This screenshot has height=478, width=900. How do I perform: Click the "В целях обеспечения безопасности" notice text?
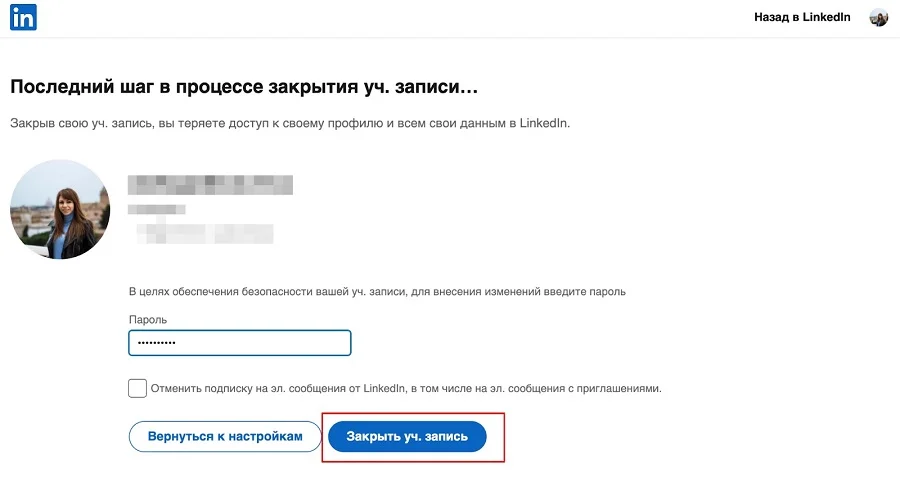377,292
